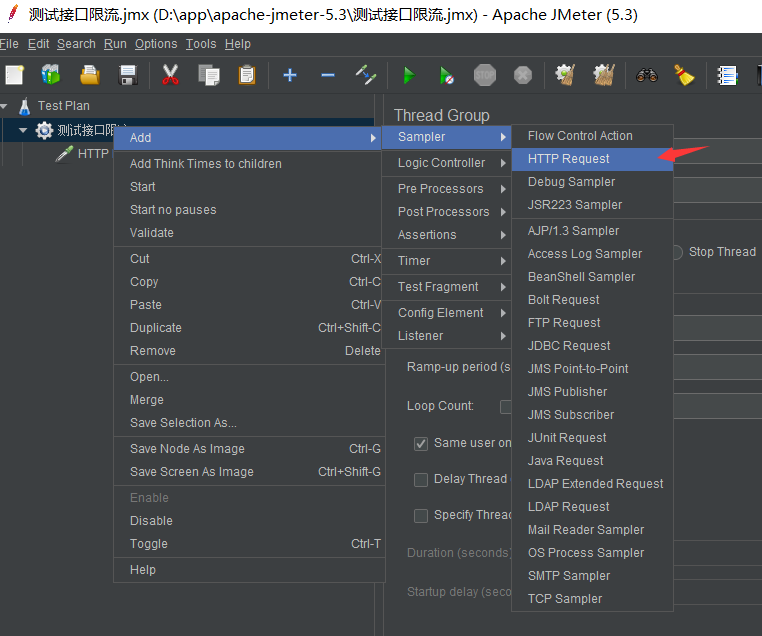Viewport: 762px width, 636px height.
Task: Open the Function helper list icon
Action: (x=727, y=75)
